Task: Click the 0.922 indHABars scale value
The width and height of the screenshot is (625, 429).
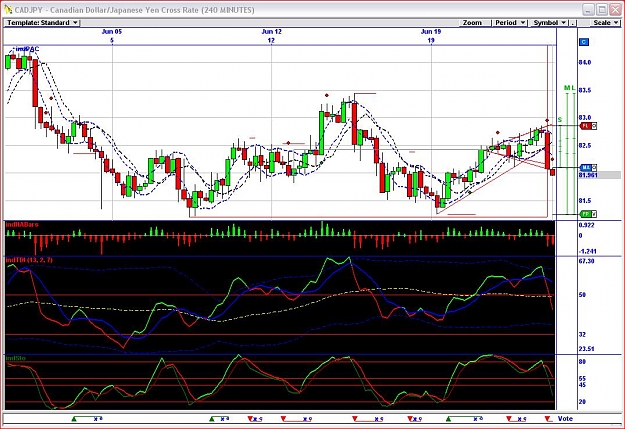Action: 586,225
